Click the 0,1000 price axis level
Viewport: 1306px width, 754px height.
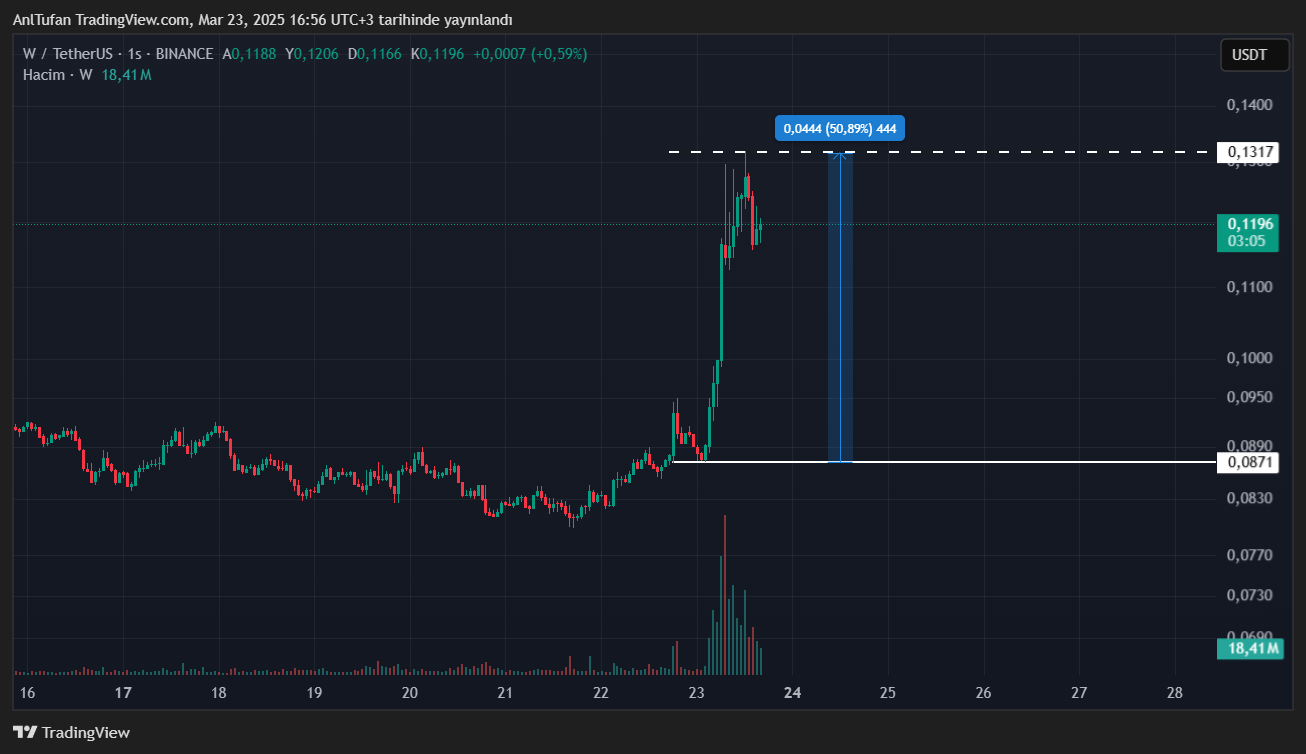pyautogui.click(x=1249, y=358)
